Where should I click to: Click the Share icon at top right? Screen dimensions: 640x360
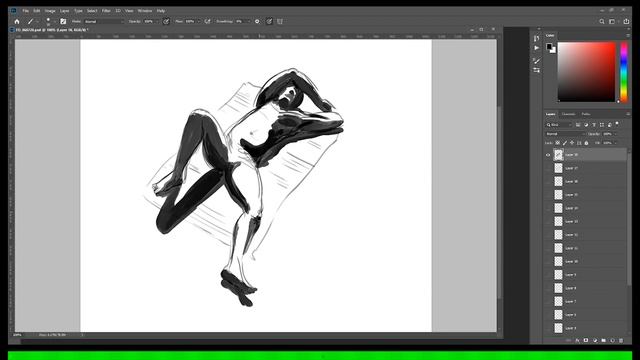tap(626, 21)
